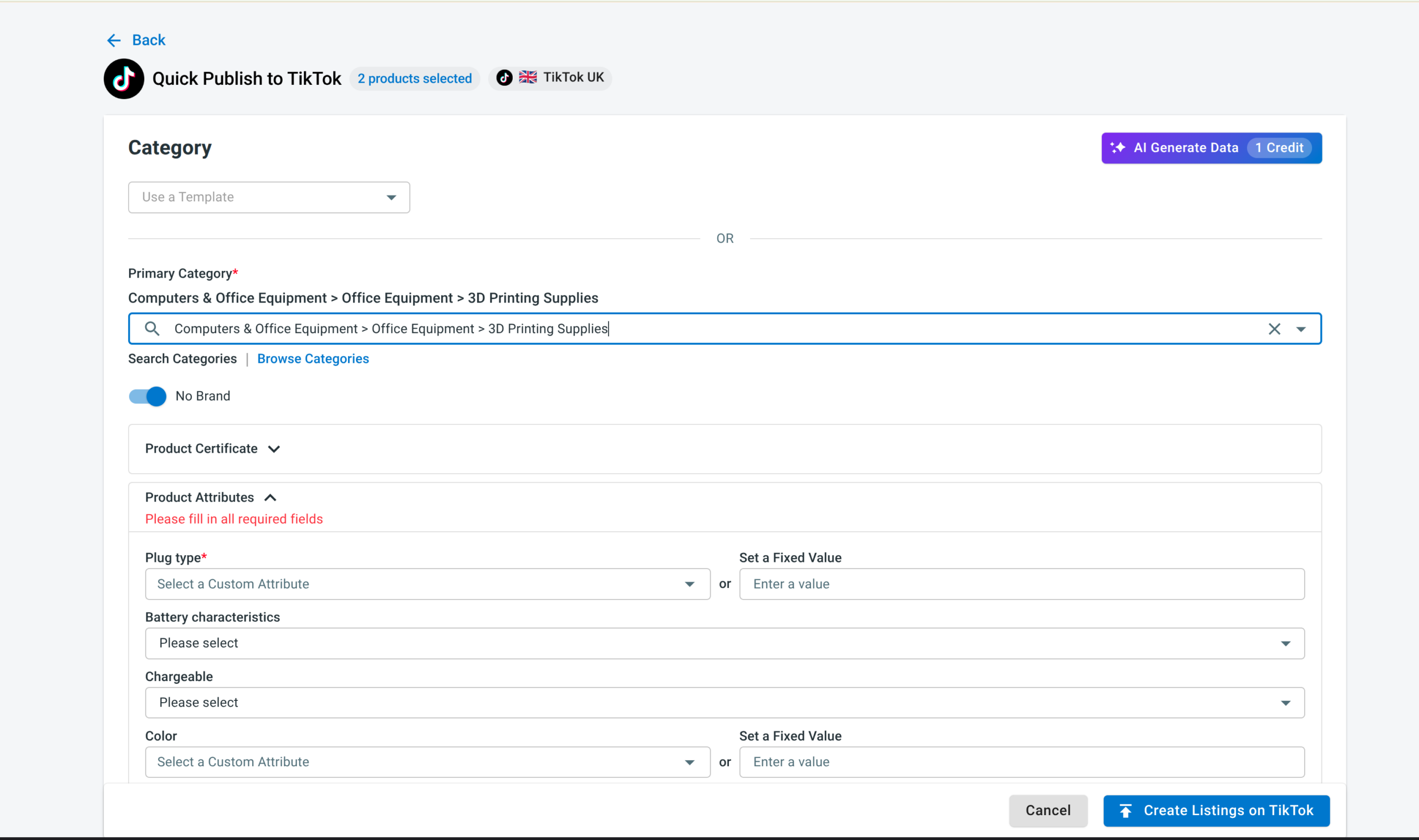Open Plug type Custom Attribute dropdown
The height and width of the screenshot is (840, 1419).
(x=427, y=584)
